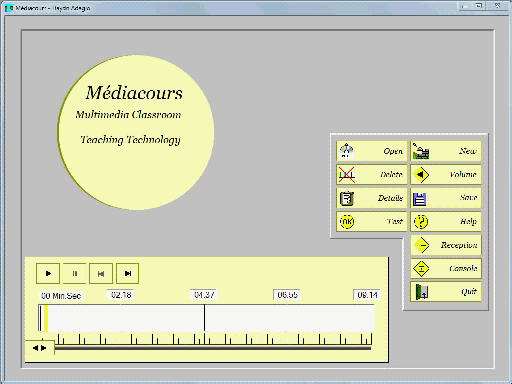512x384 pixels.
Task: Quit the application via door icon
Action: click(446, 292)
